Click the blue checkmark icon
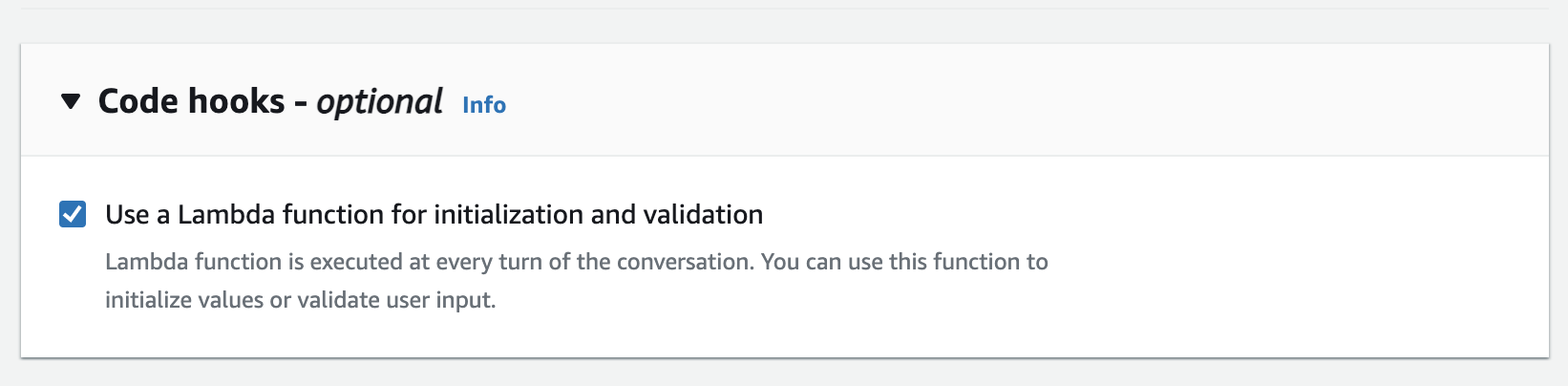 click(73, 214)
